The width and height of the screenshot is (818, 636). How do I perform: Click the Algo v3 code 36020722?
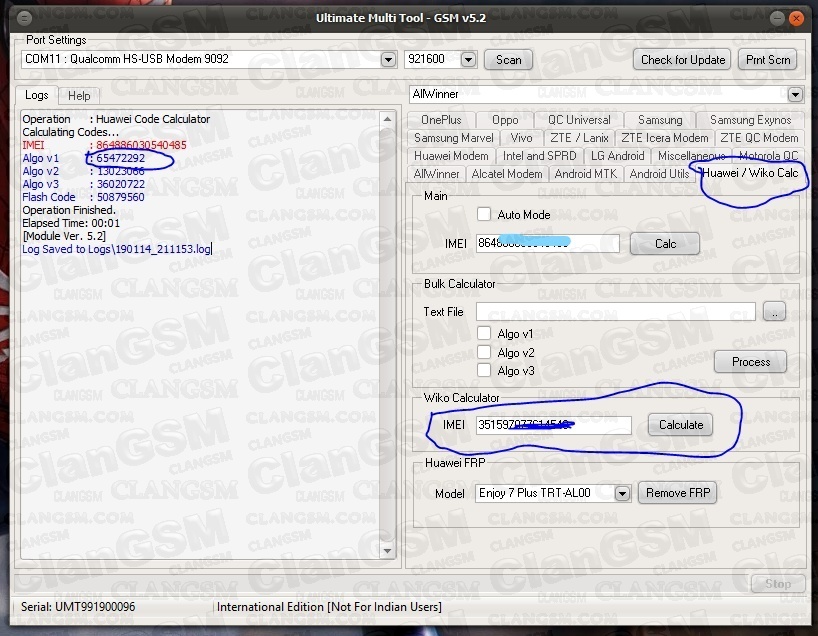tap(121, 184)
